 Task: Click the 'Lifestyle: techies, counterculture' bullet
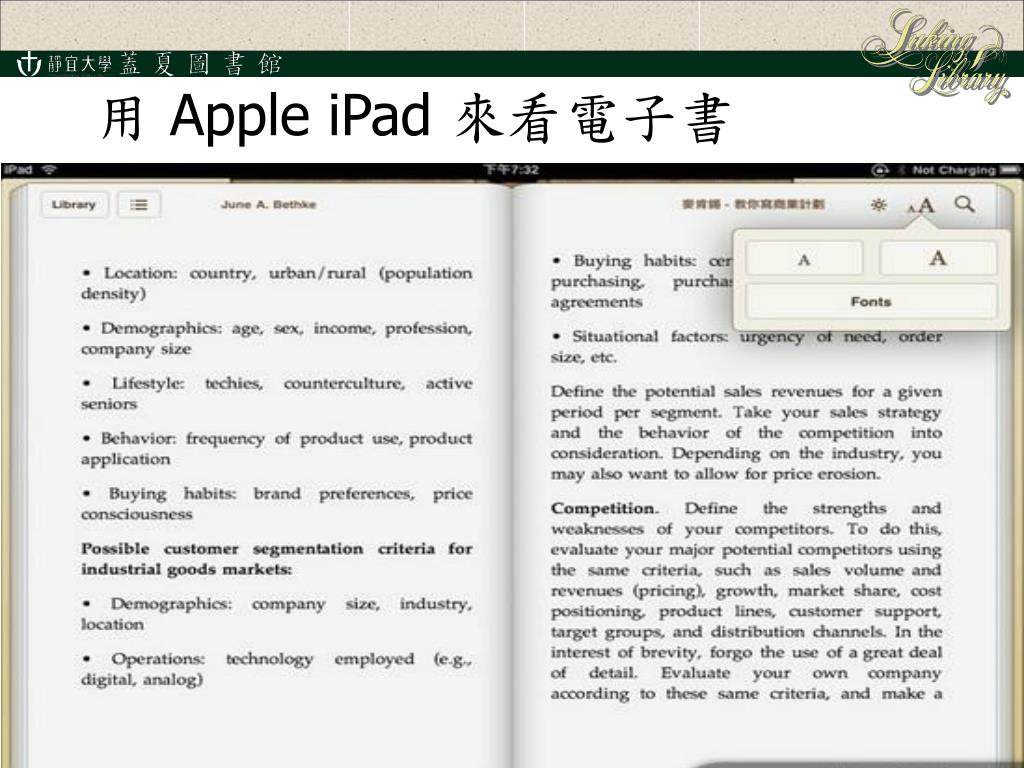click(x=277, y=393)
